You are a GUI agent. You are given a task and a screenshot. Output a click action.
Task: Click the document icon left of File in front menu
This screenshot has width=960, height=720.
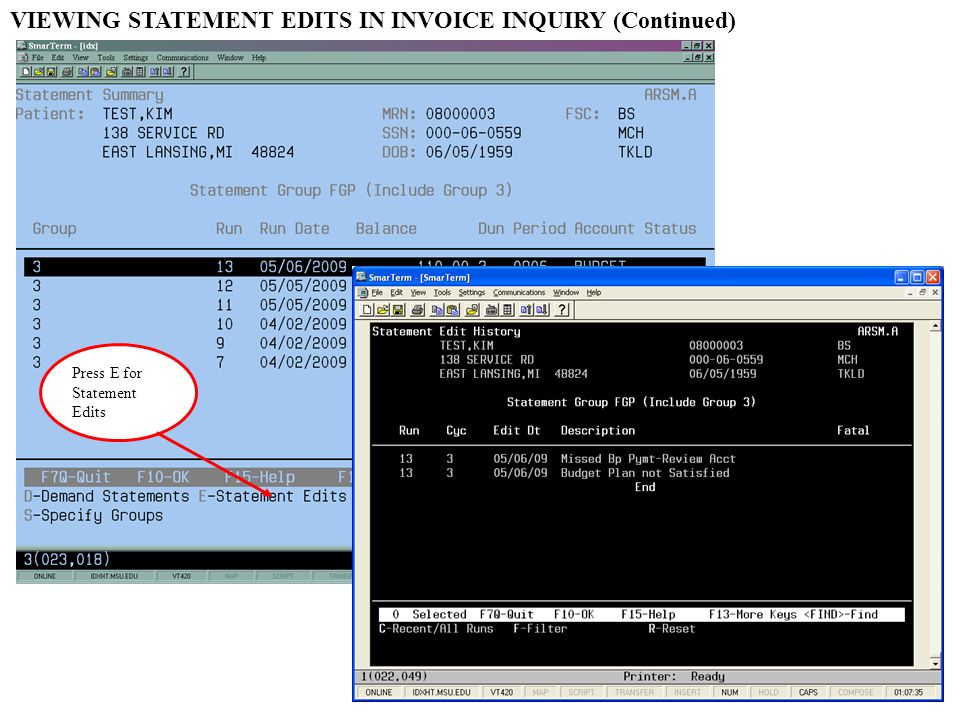tap(363, 293)
